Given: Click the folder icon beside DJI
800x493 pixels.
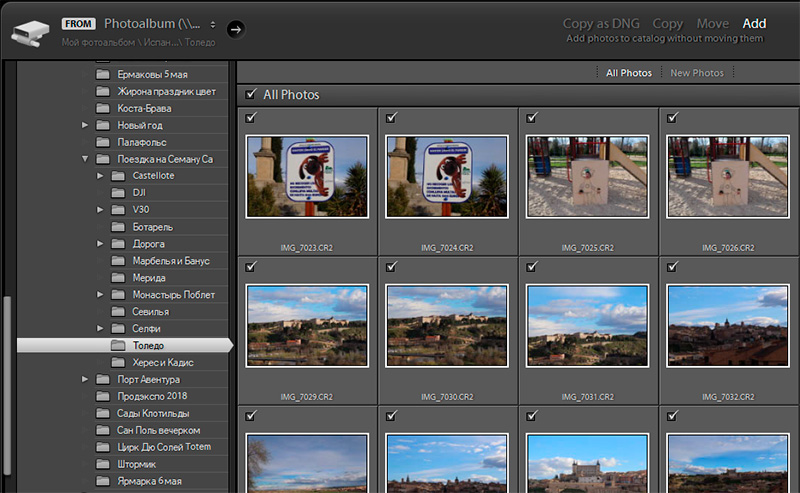Looking at the screenshot, I should pyautogui.click(x=117, y=193).
